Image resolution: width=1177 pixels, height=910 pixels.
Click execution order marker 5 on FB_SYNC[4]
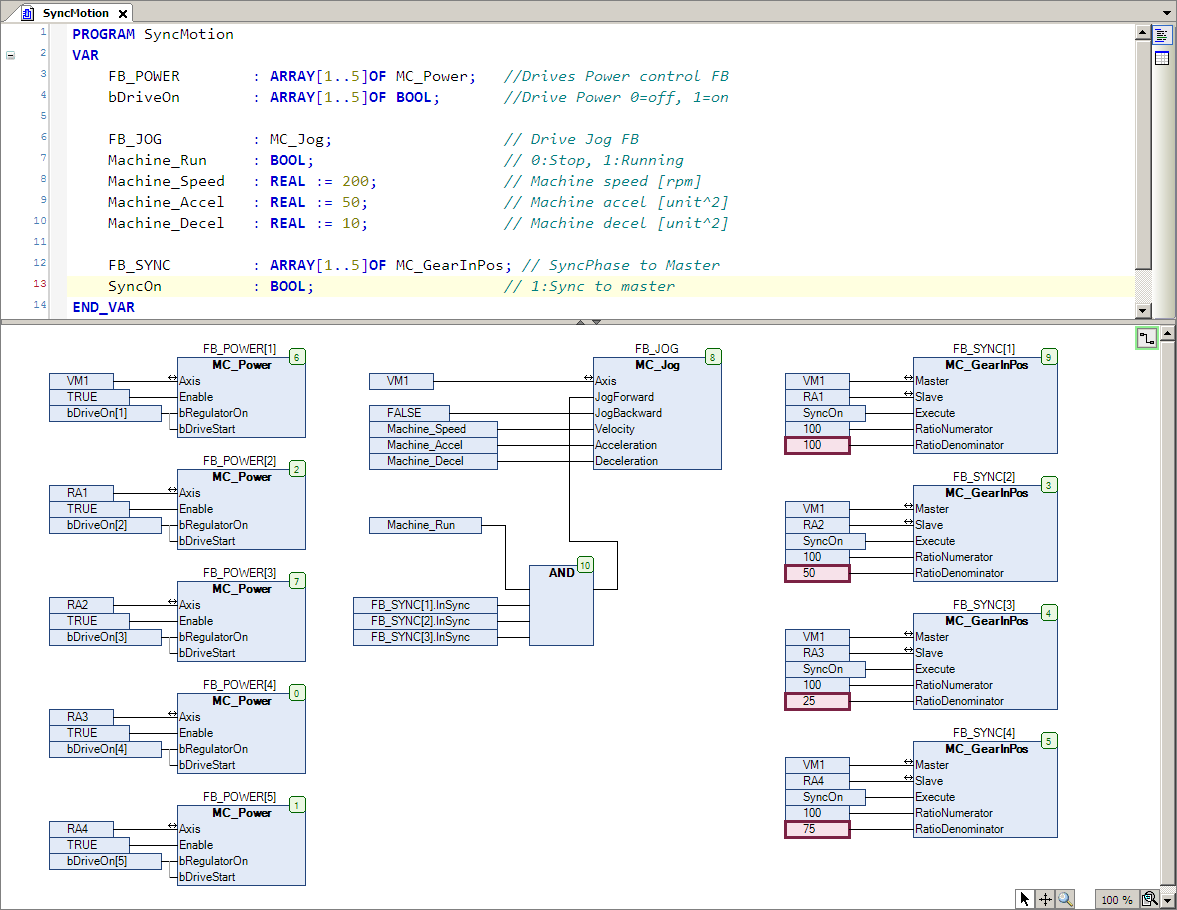click(1049, 740)
